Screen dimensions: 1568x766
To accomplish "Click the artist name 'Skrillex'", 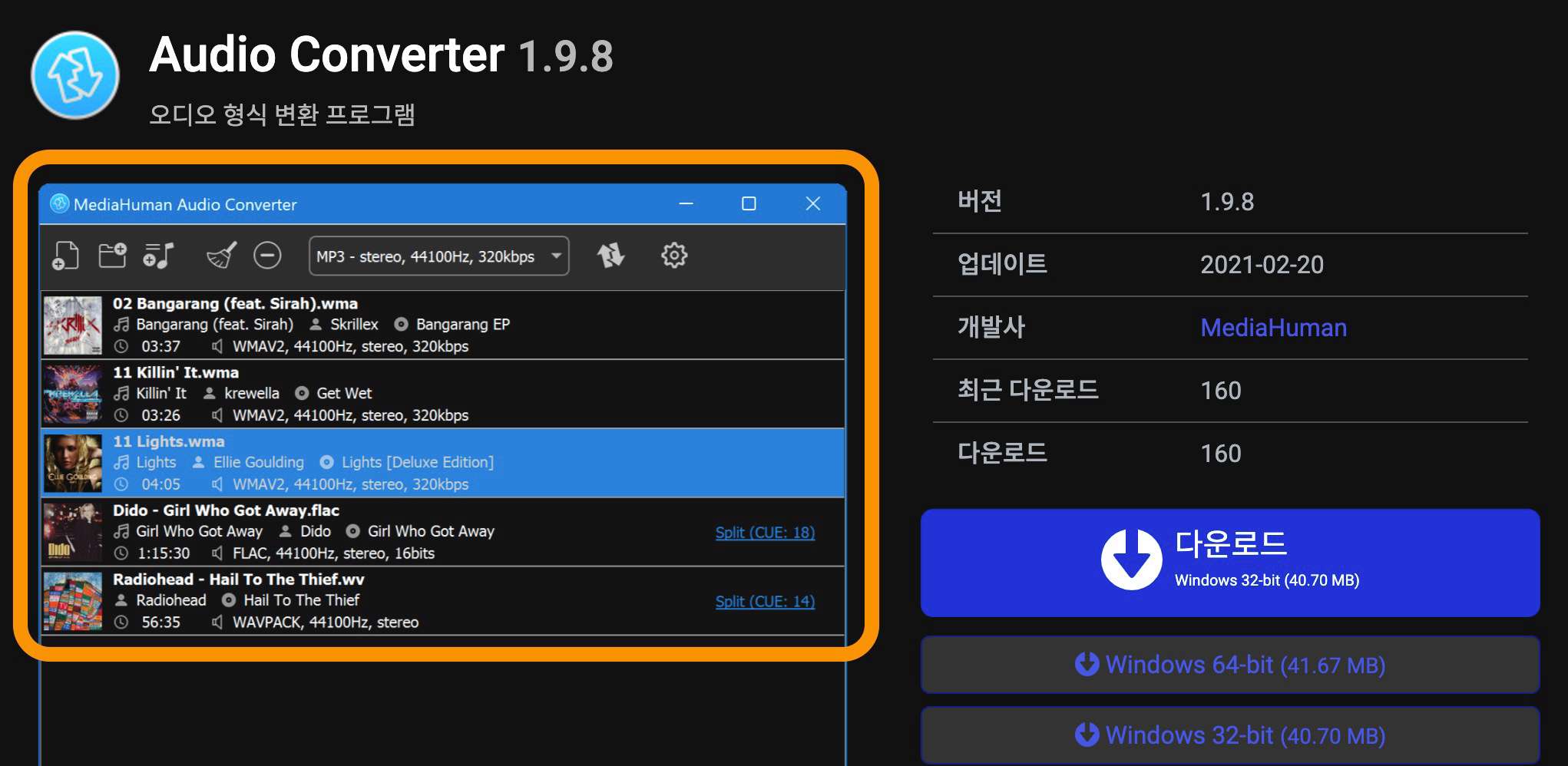I will tap(354, 325).
